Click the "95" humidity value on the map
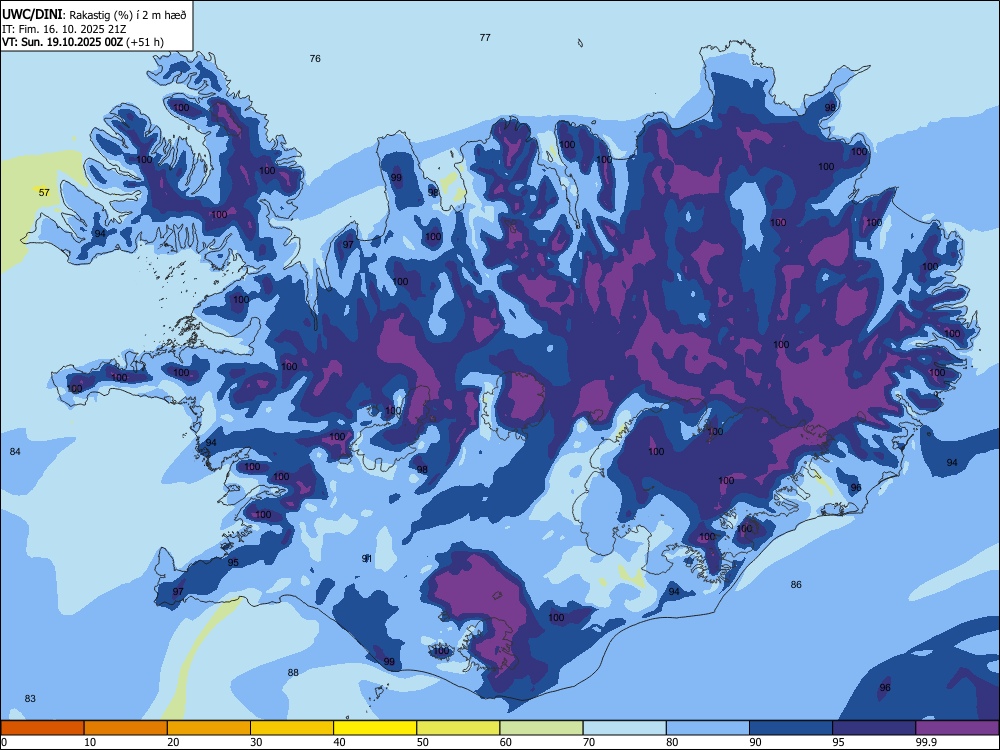Viewport: 1000px width, 750px height. (x=233, y=562)
